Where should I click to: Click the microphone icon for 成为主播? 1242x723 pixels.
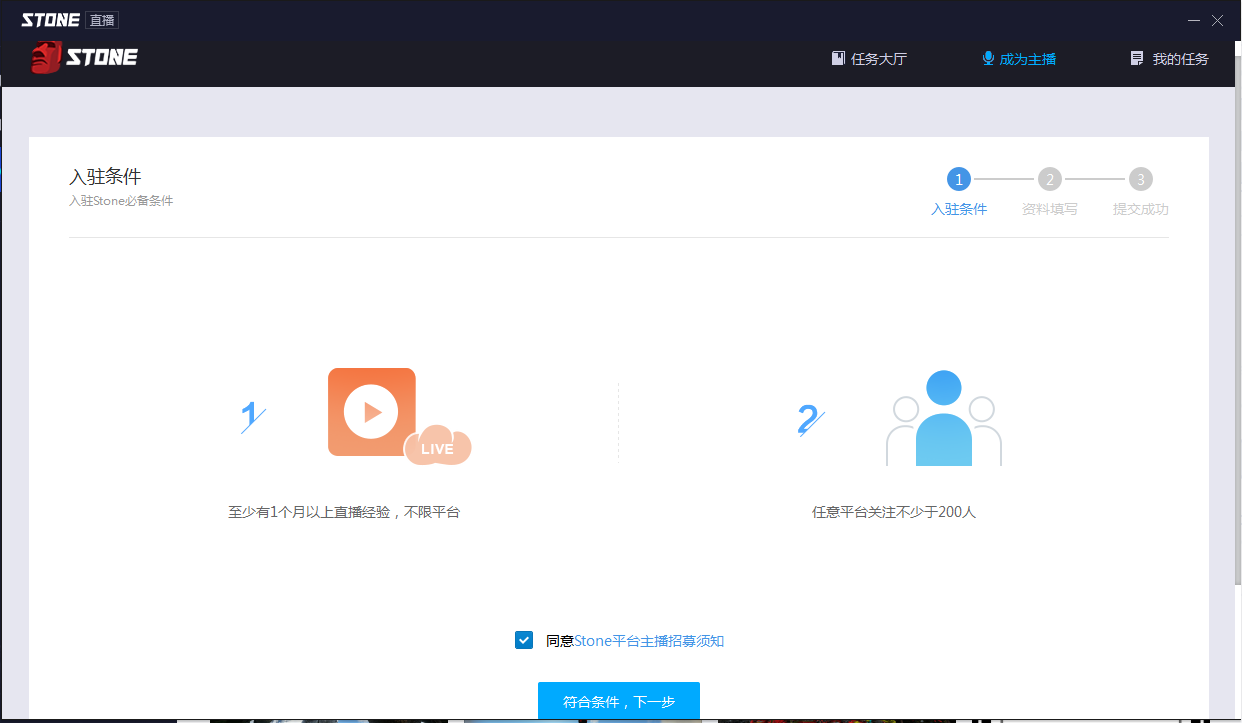click(x=988, y=59)
